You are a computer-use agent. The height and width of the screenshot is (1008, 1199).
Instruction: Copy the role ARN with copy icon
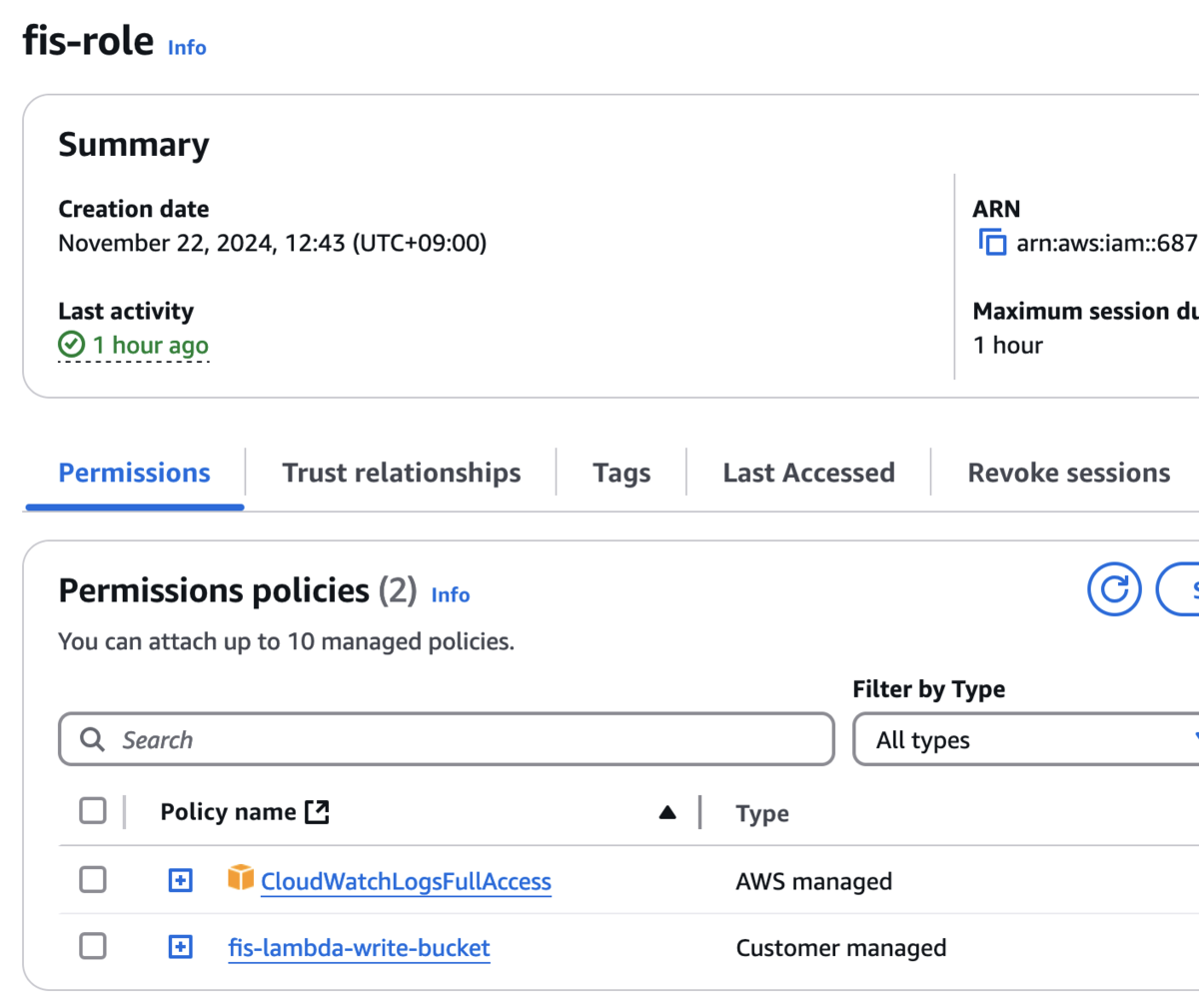992,242
